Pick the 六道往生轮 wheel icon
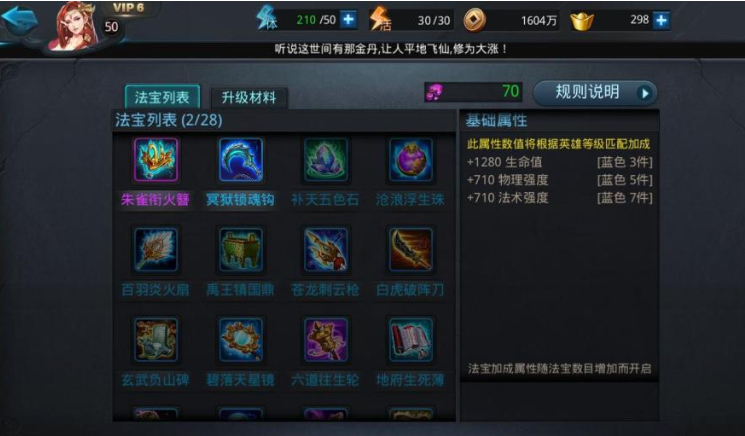The image size is (745, 436). point(325,340)
